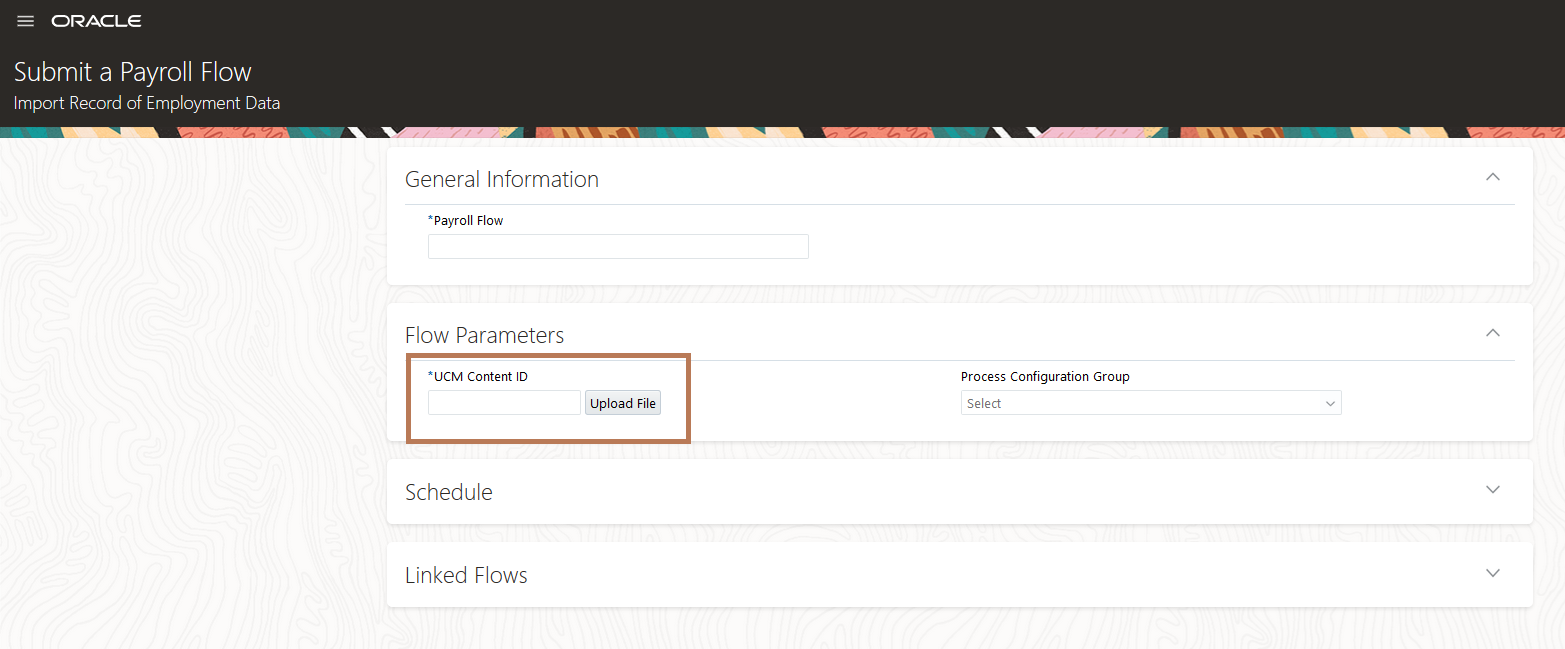
Task: Click the Payroll Flow field label
Action: point(466,220)
